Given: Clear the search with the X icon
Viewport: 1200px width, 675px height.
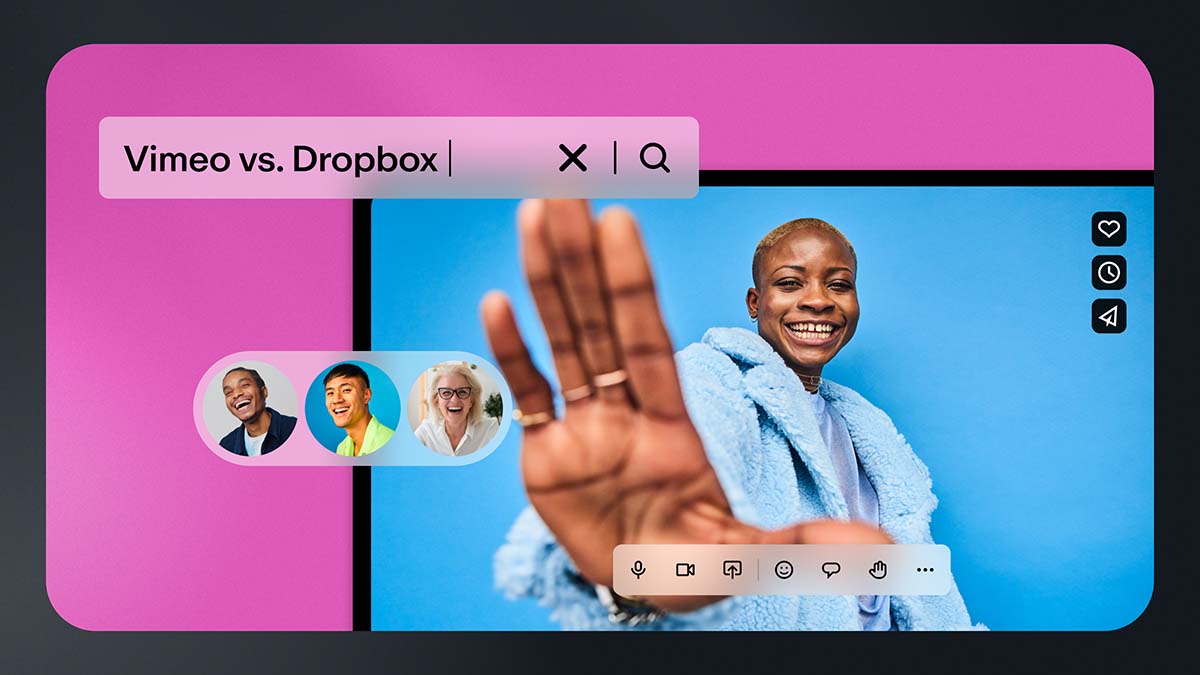Looking at the screenshot, I should click(x=572, y=158).
